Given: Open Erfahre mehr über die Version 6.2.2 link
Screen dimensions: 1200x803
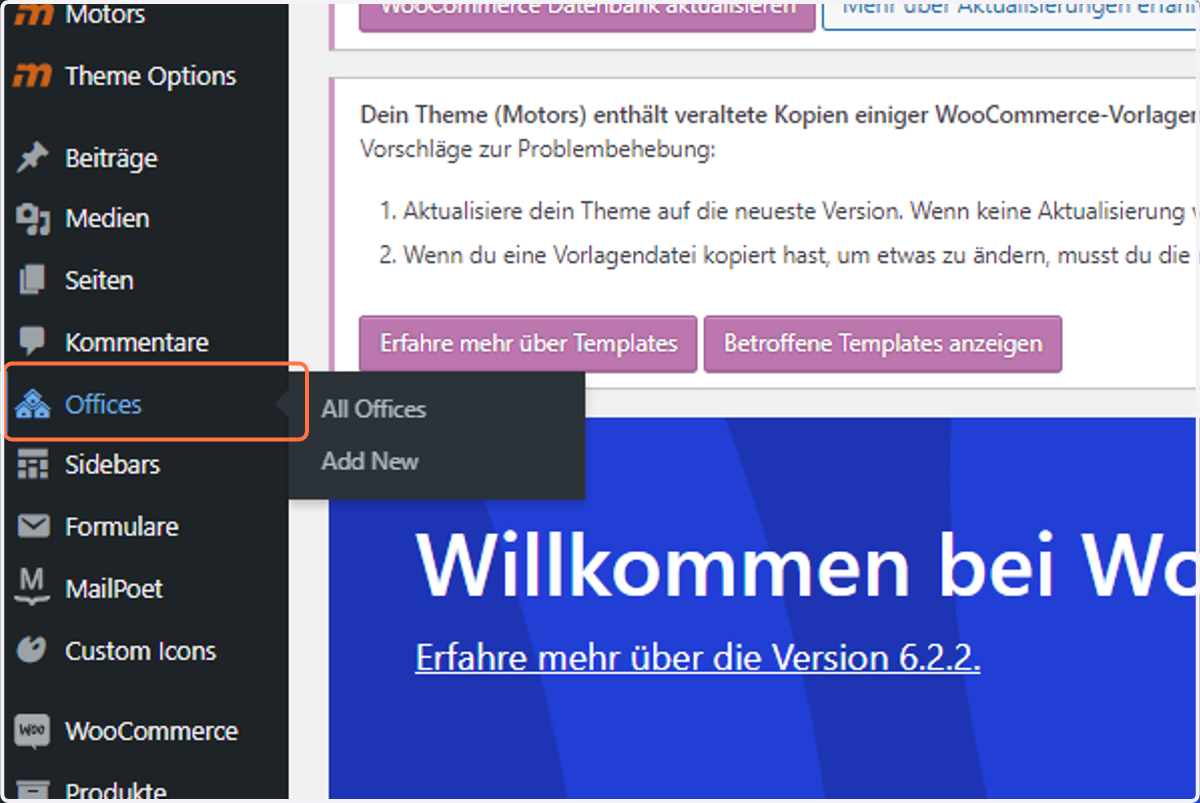Looking at the screenshot, I should [697, 658].
